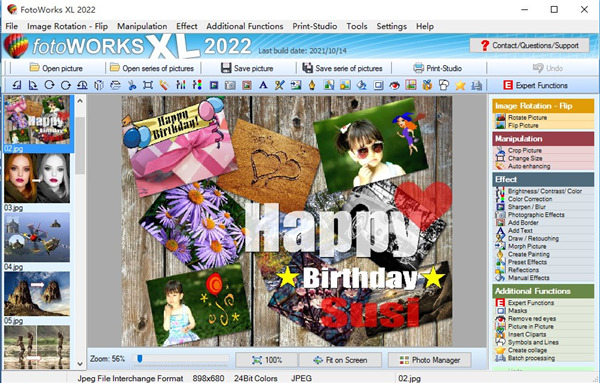The image size is (600, 383).
Task: Click the Open picture button
Action: [56, 68]
